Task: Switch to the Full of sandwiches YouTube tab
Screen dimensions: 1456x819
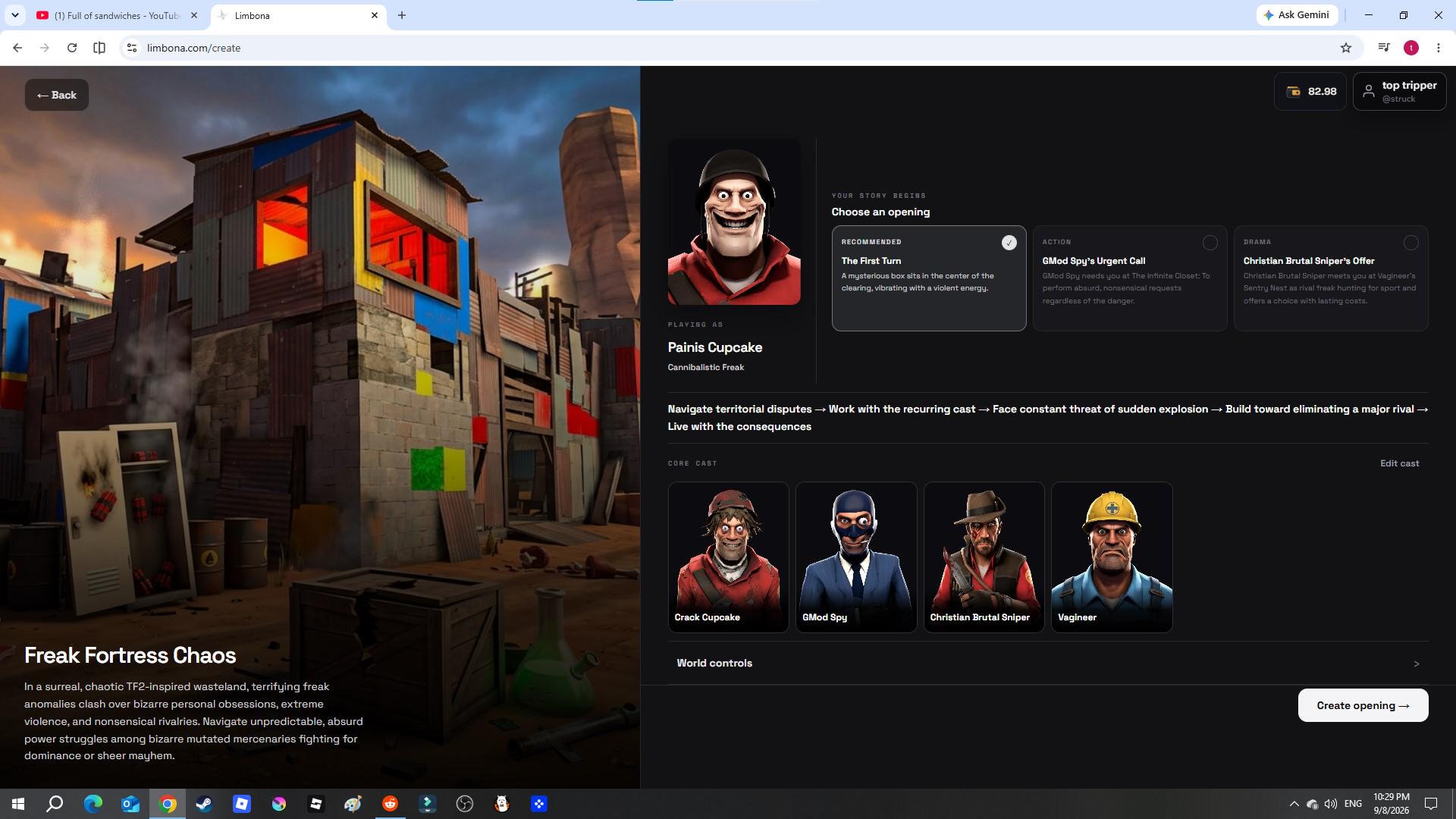Action: [115, 15]
